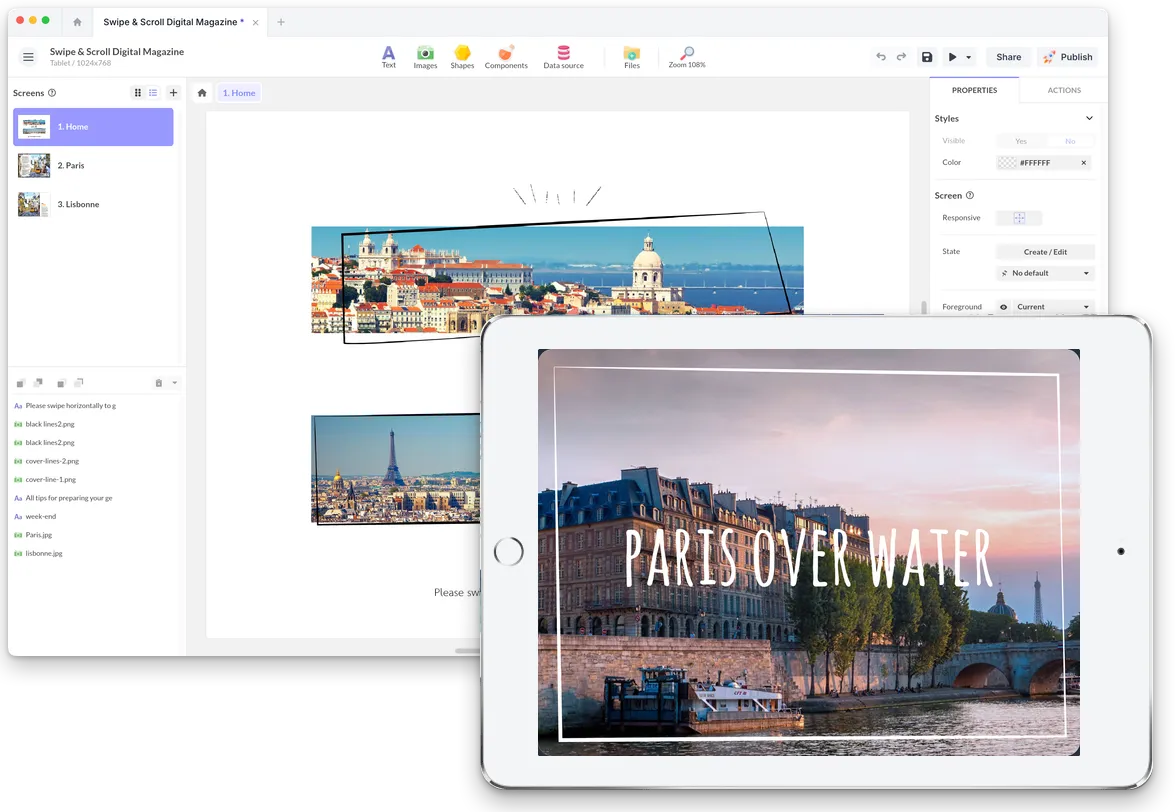Select the 1. Home breadcrumb tab
The height and width of the screenshot is (812, 1175).
pyautogui.click(x=239, y=93)
